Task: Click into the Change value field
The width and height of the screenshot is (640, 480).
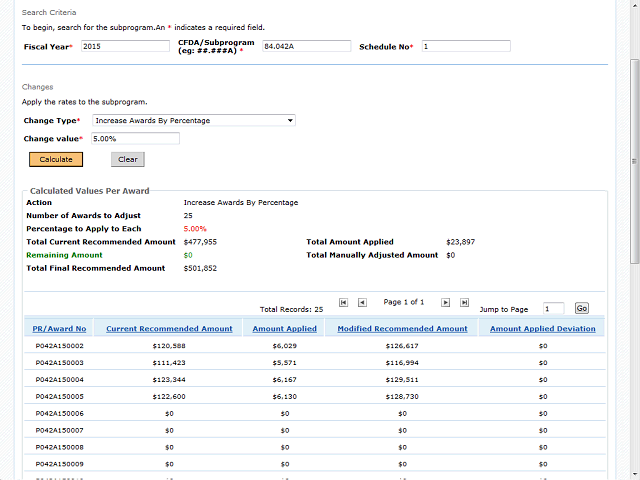Action: (135, 138)
